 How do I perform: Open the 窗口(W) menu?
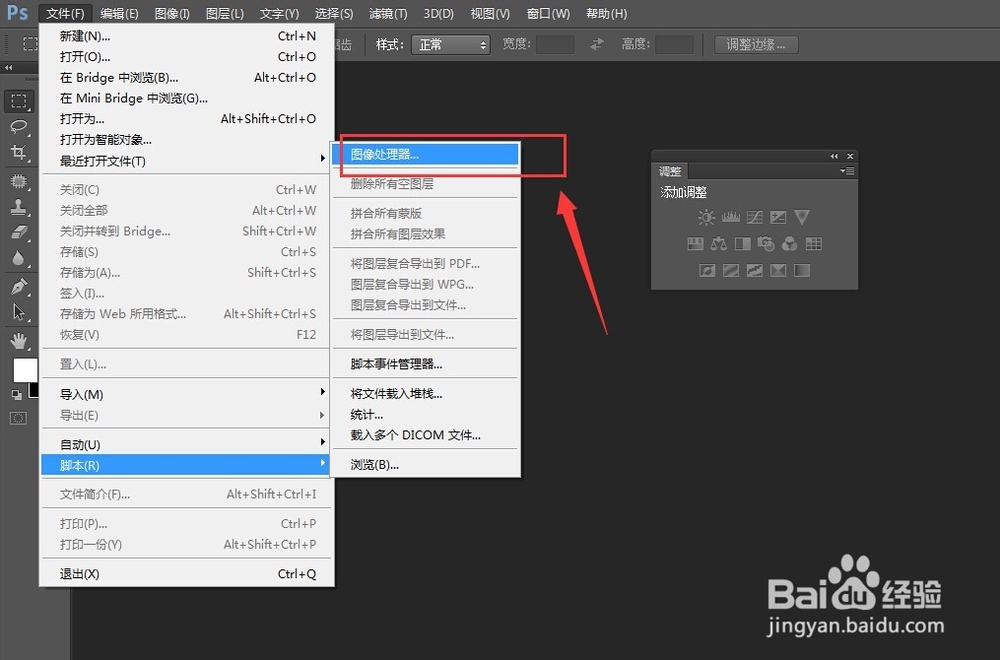(548, 13)
